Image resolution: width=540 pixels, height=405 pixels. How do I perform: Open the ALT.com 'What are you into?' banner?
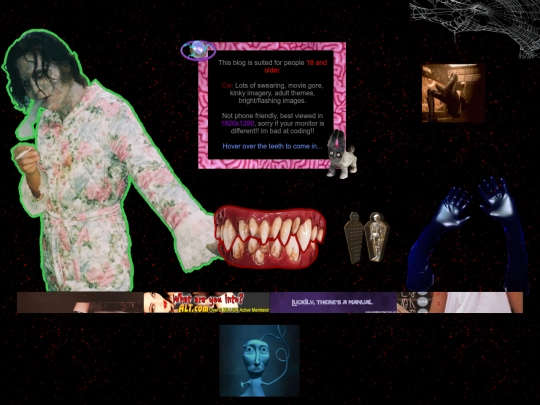(x=206, y=302)
